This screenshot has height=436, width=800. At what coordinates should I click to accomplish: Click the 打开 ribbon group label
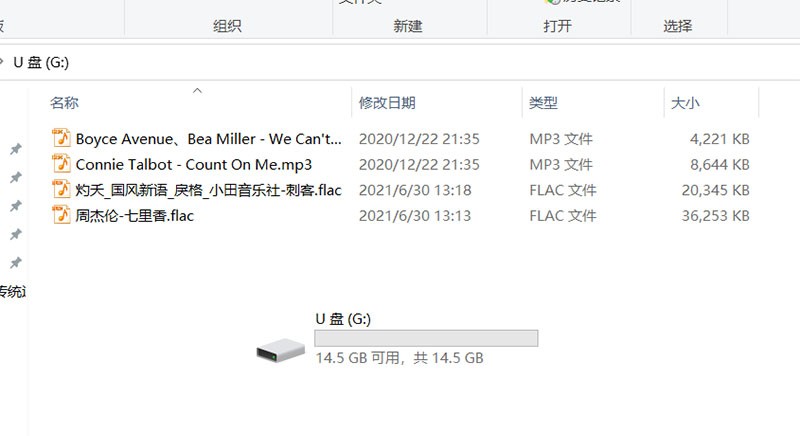pyautogui.click(x=558, y=25)
